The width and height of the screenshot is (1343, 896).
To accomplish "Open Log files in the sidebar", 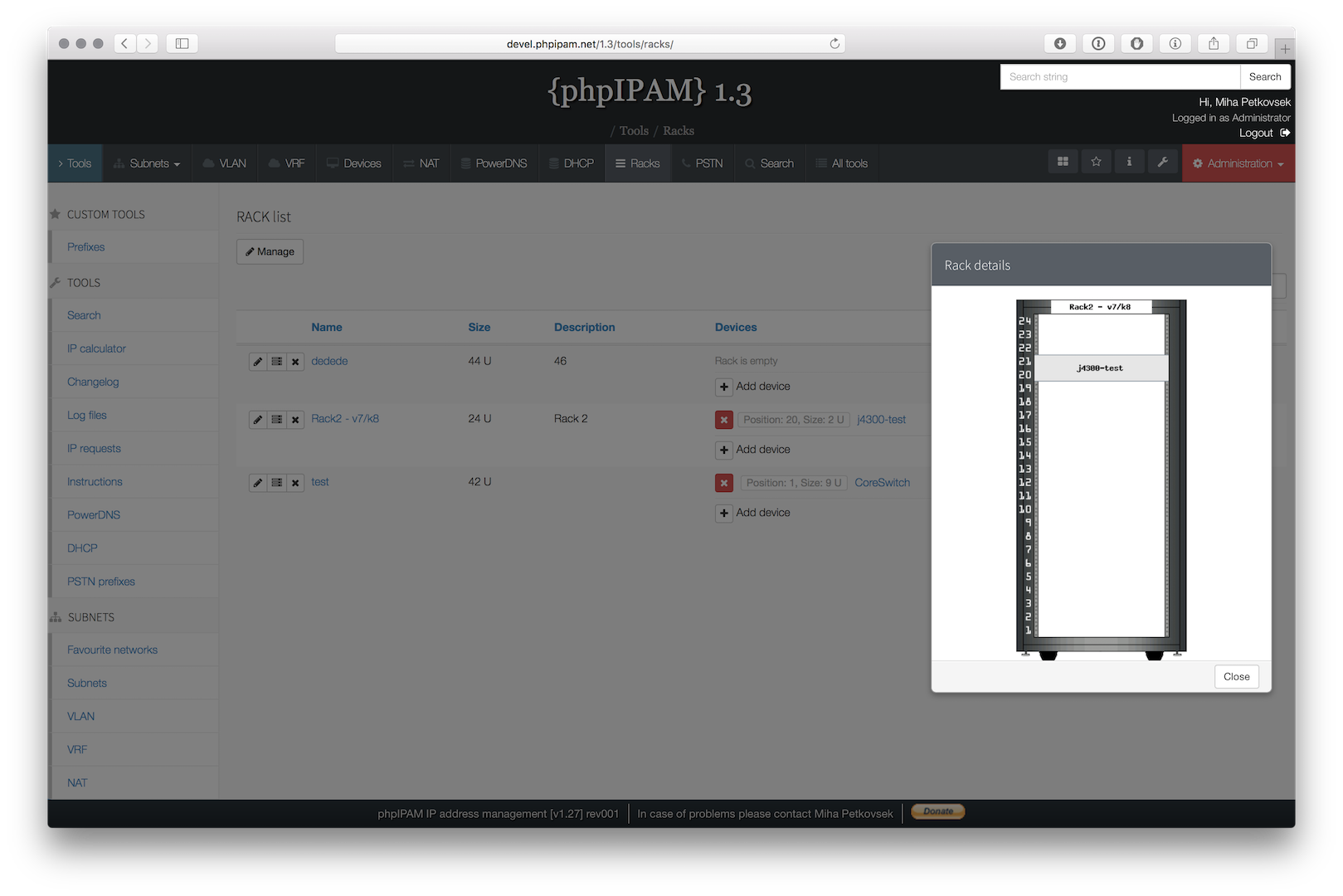I will pyautogui.click(x=87, y=415).
